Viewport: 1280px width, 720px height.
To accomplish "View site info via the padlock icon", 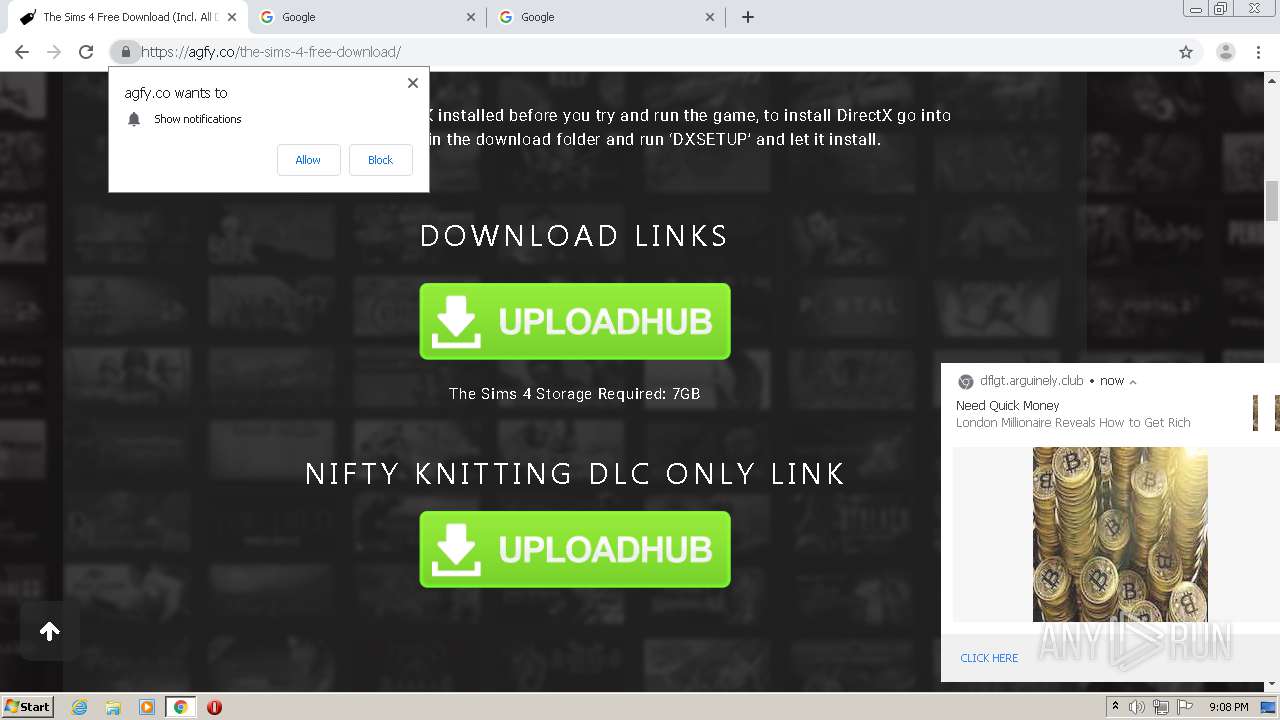I will pos(125,52).
